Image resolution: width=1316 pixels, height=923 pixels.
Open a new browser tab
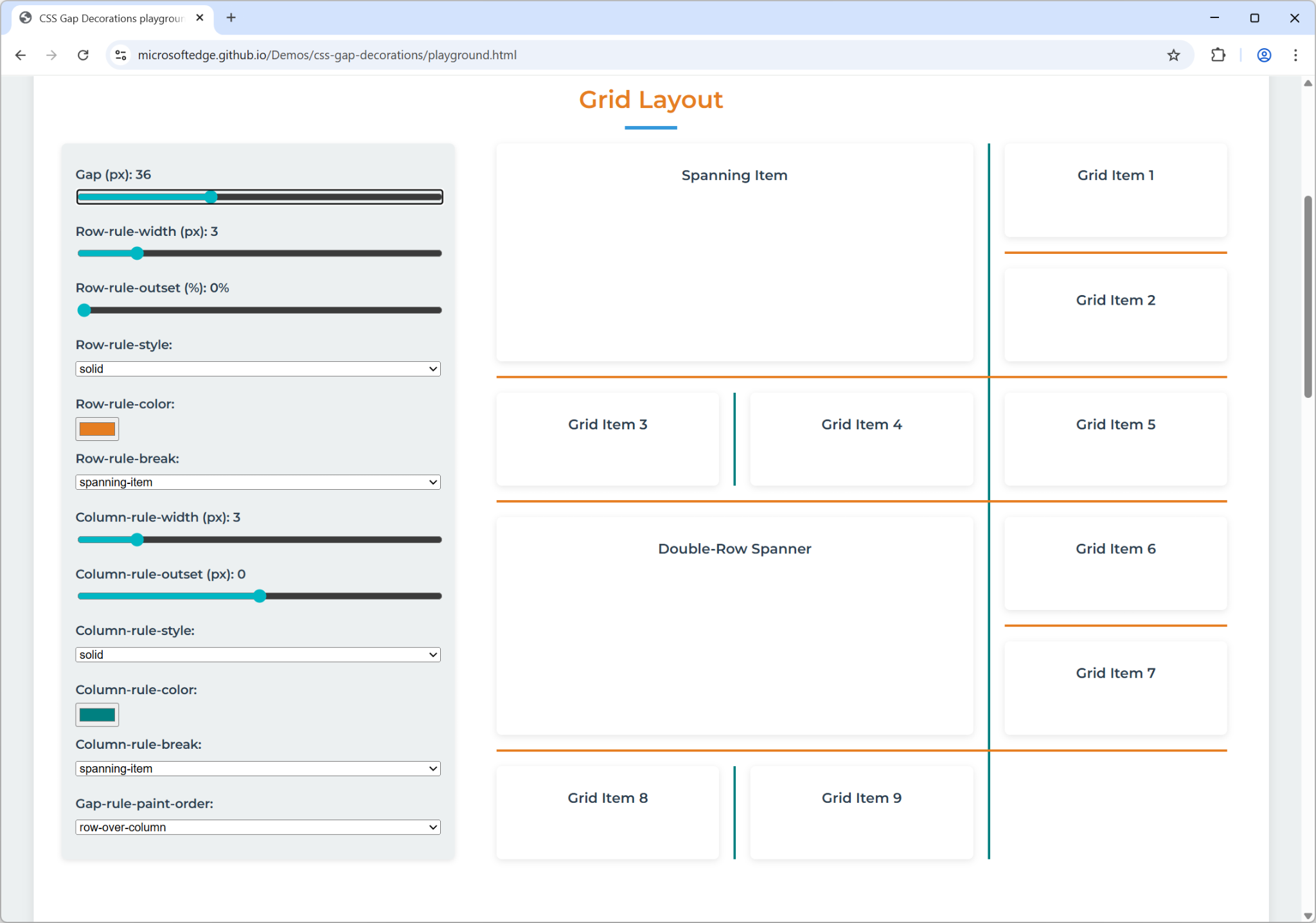coord(231,17)
